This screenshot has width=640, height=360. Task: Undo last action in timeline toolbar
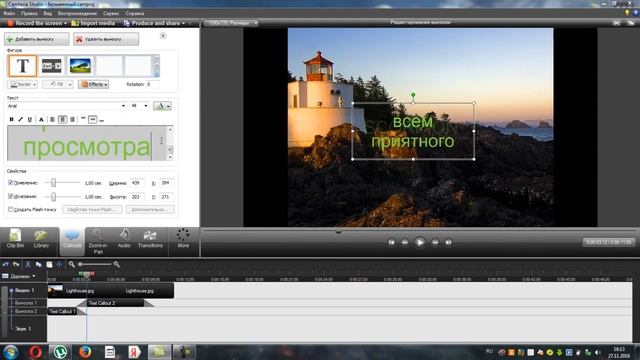tap(5, 264)
